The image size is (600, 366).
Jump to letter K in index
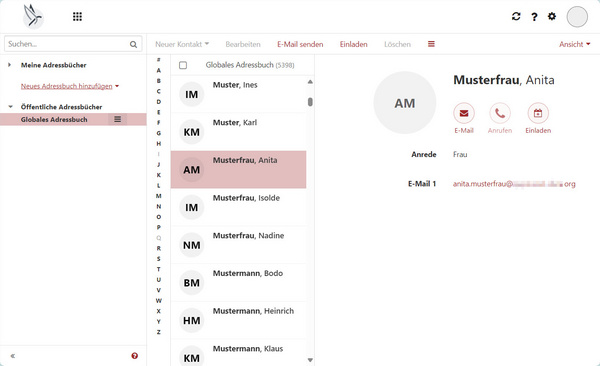pyautogui.click(x=159, y=175)
